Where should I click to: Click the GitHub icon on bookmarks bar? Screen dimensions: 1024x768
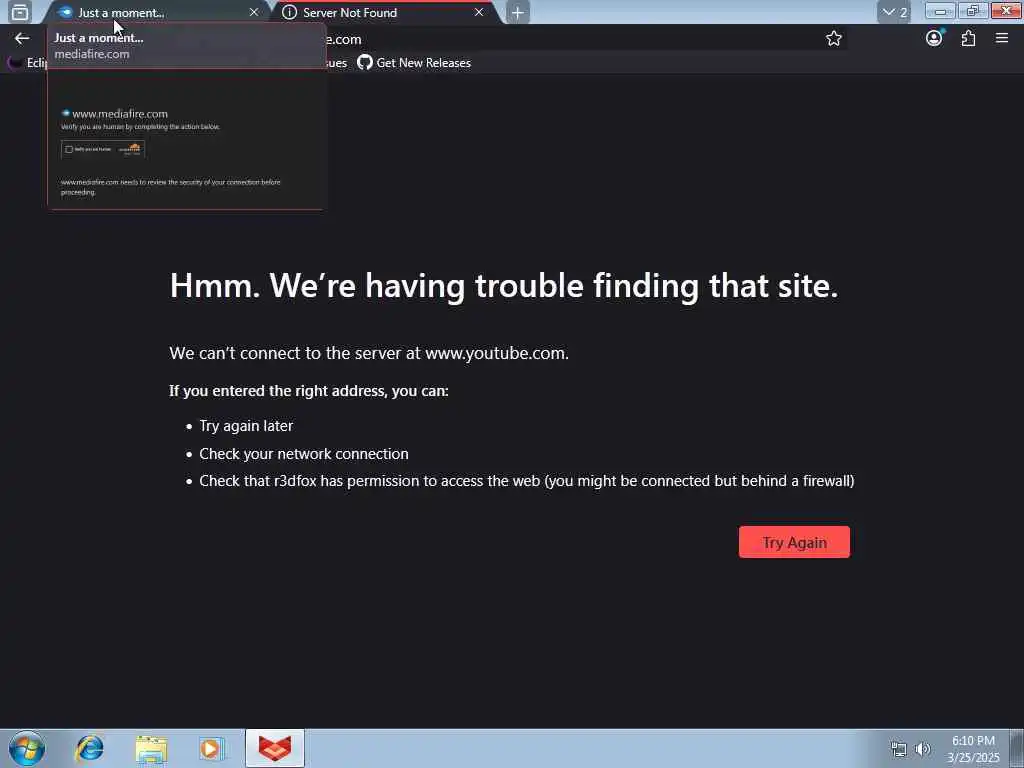tap(364, 63)
